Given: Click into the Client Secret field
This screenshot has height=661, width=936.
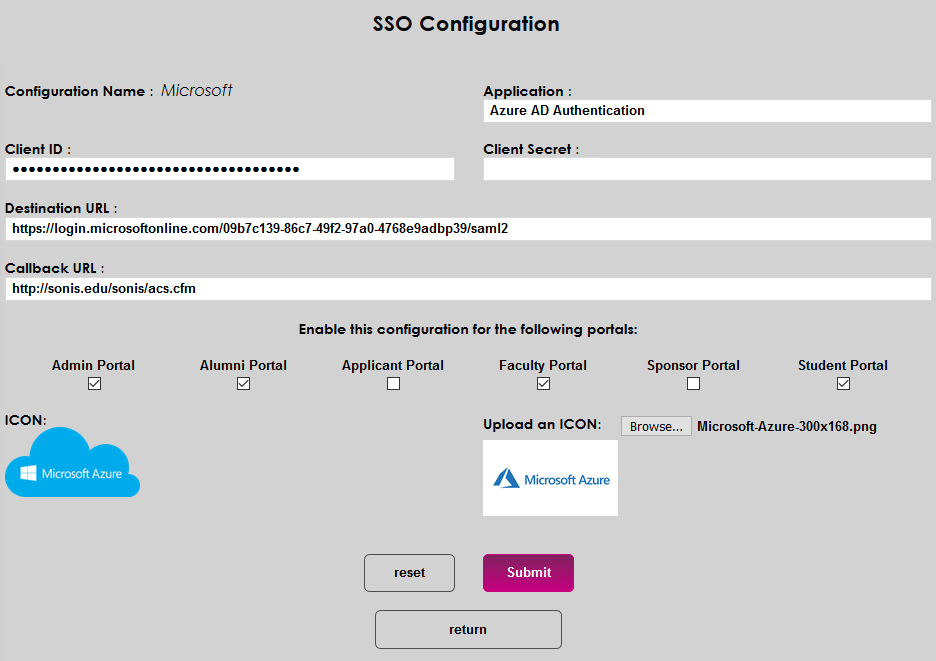Looking at the screenshot, I should [x=707, y=169].
